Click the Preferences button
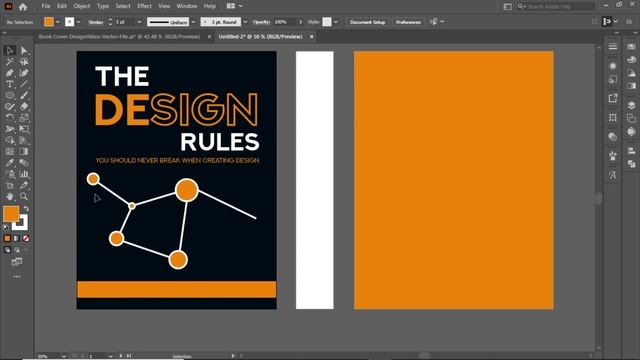 [x=408, y=22]
